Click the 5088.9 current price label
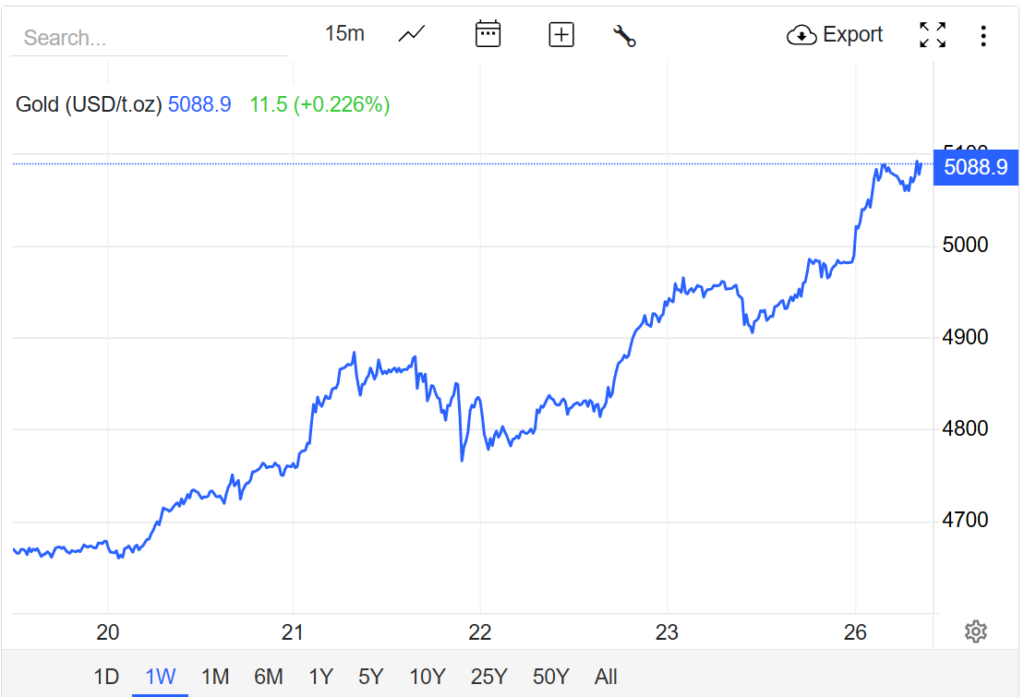Image resolution: width=1024 pixels, height=697 pixels. tap(975, 167)
